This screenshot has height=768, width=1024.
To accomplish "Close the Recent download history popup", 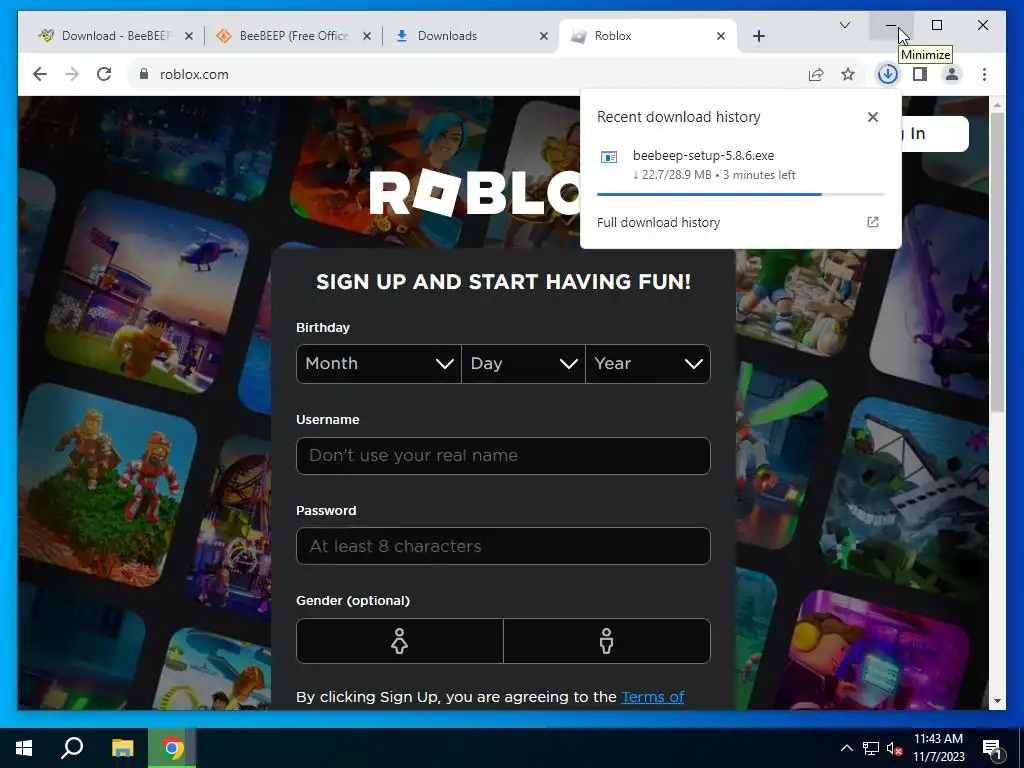I will 872,117.
